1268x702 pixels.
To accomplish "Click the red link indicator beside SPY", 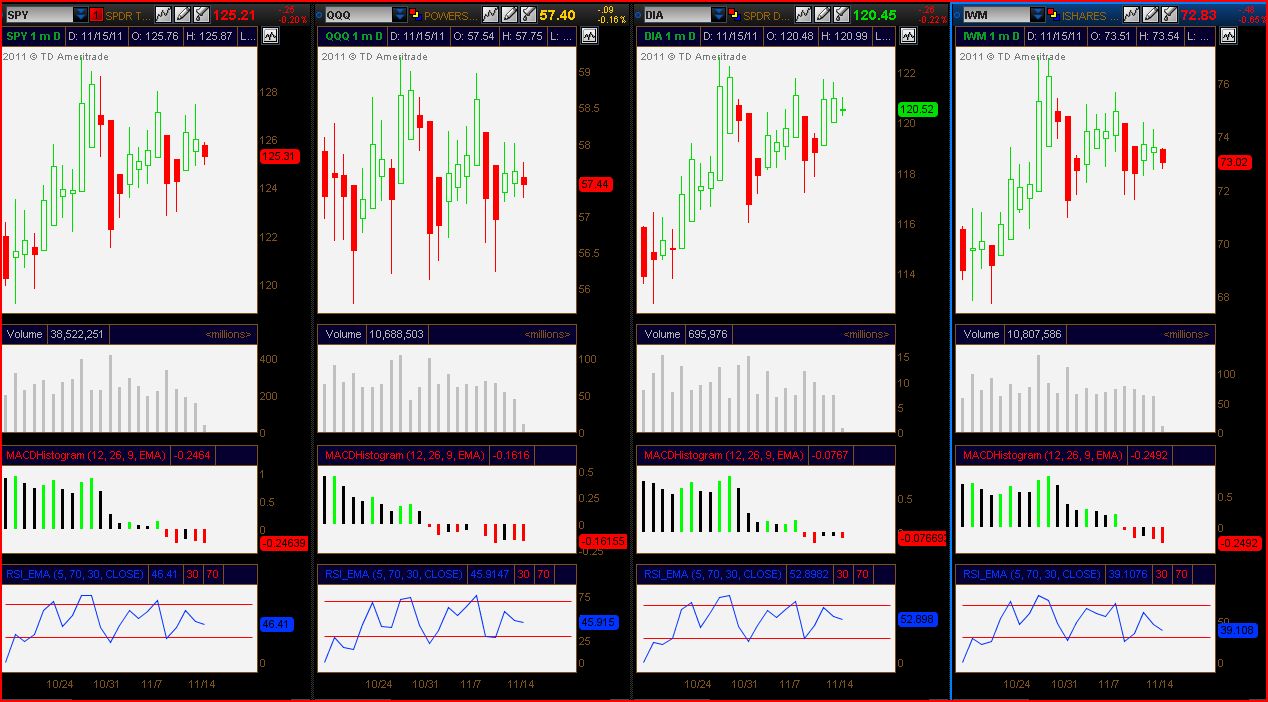I will point(96,15).
